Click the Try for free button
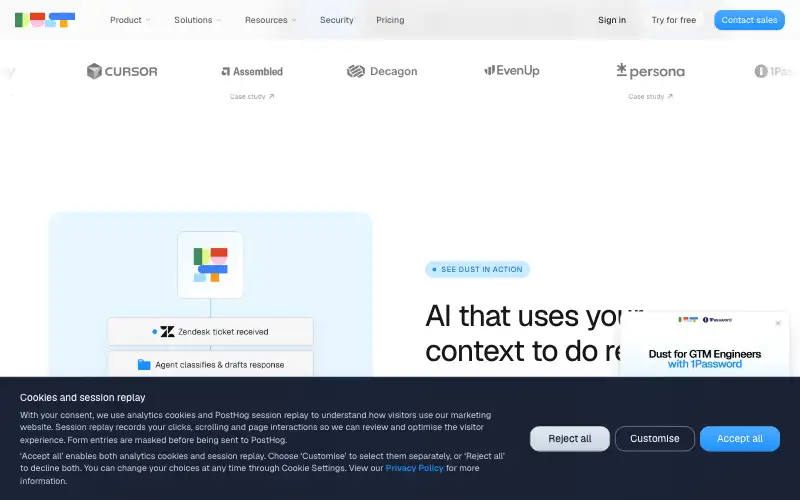The image size is (800, 500). click(x=673, y=20)
